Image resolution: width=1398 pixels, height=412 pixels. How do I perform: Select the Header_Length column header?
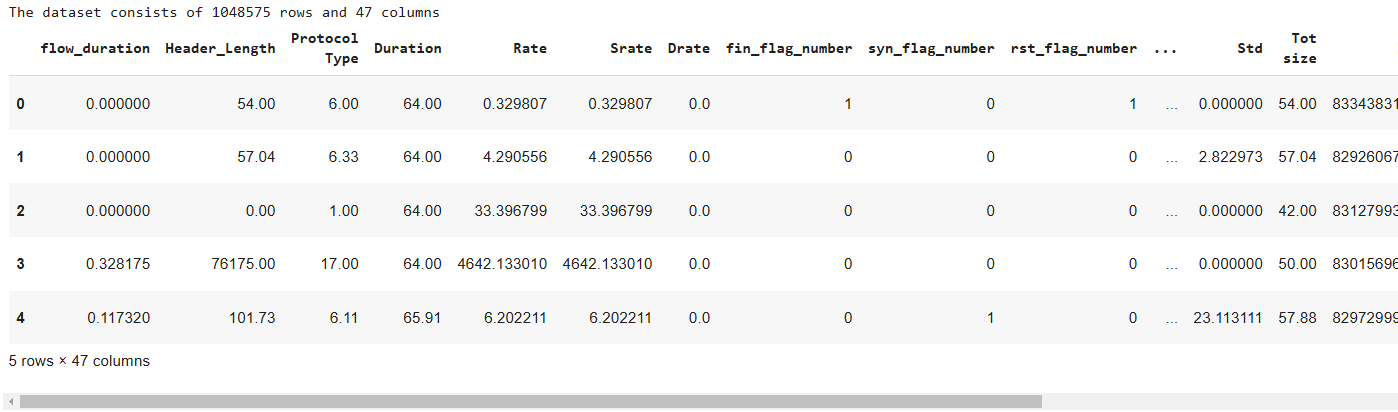click(220, 48)
